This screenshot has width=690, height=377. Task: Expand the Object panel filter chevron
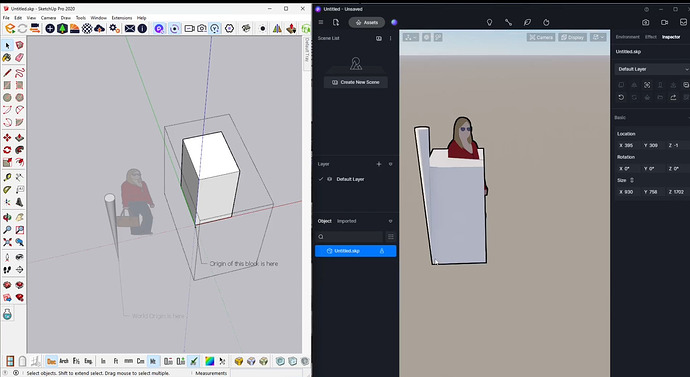(x=390, y=221)
